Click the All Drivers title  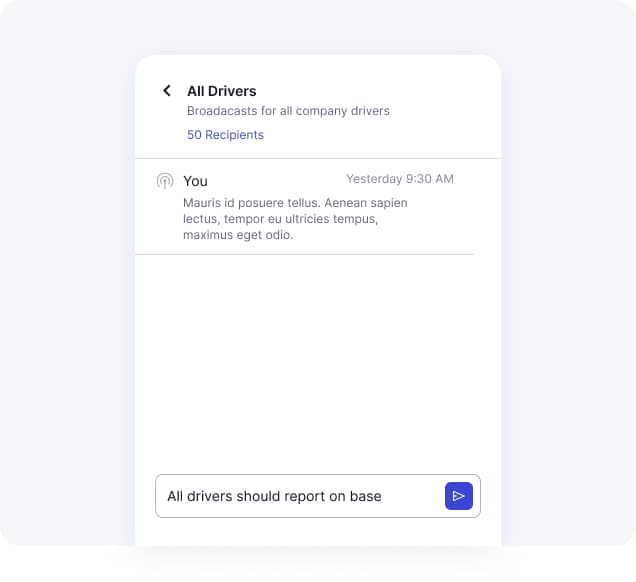(x=222, y=91)
